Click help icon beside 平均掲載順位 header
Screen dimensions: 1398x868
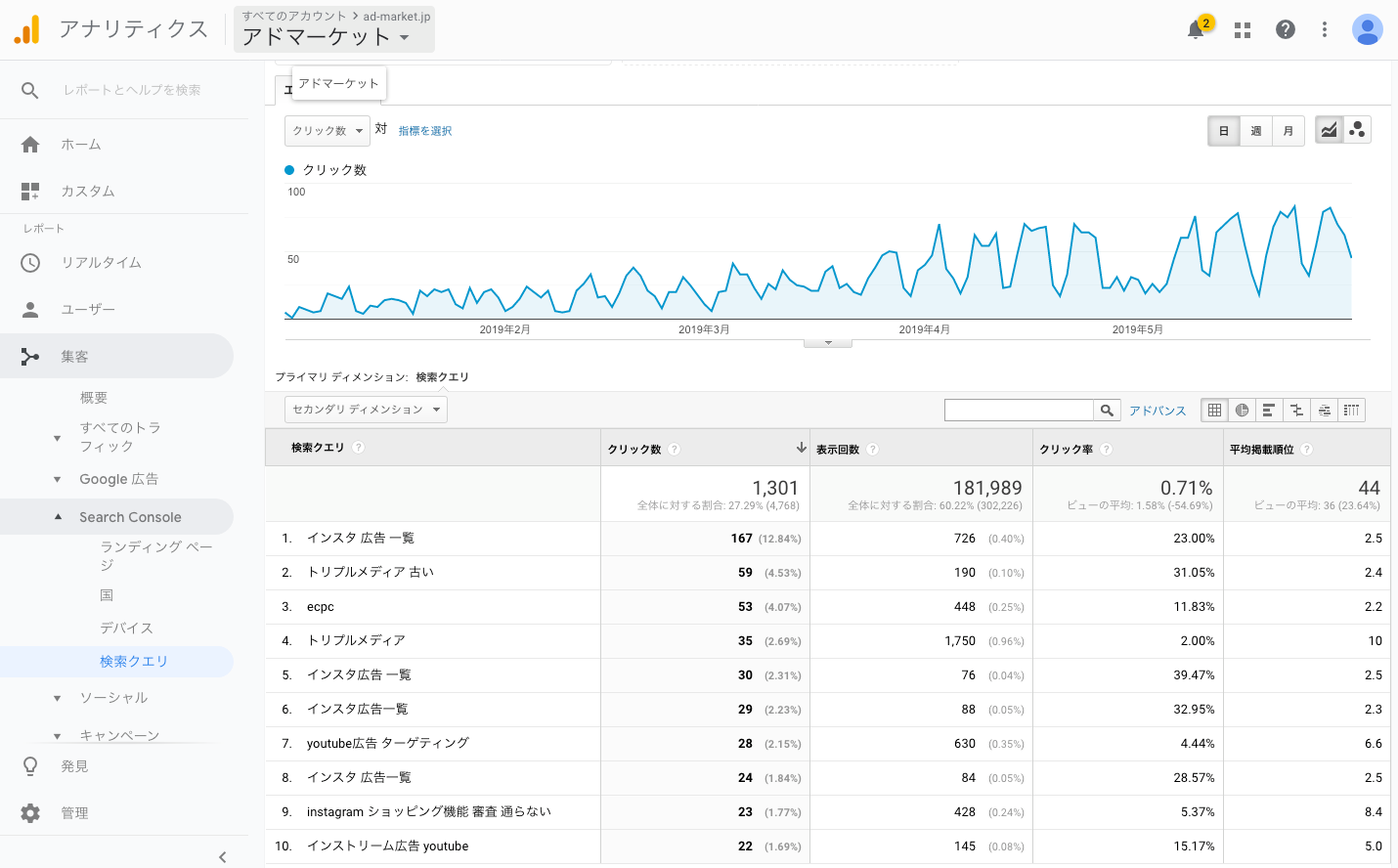click(1307, 450)
